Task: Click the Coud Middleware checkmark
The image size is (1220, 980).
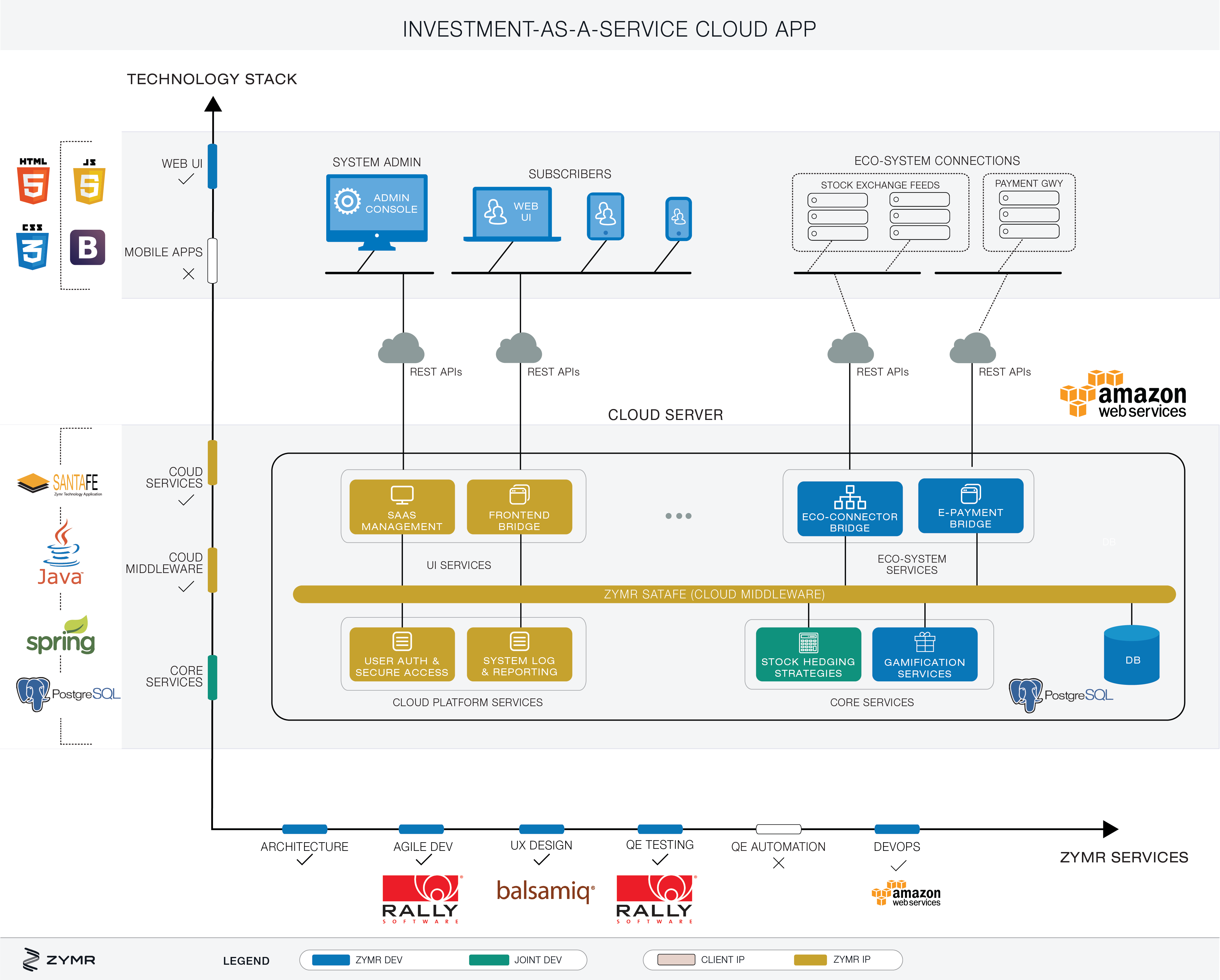Action: (x=186, y=587)
